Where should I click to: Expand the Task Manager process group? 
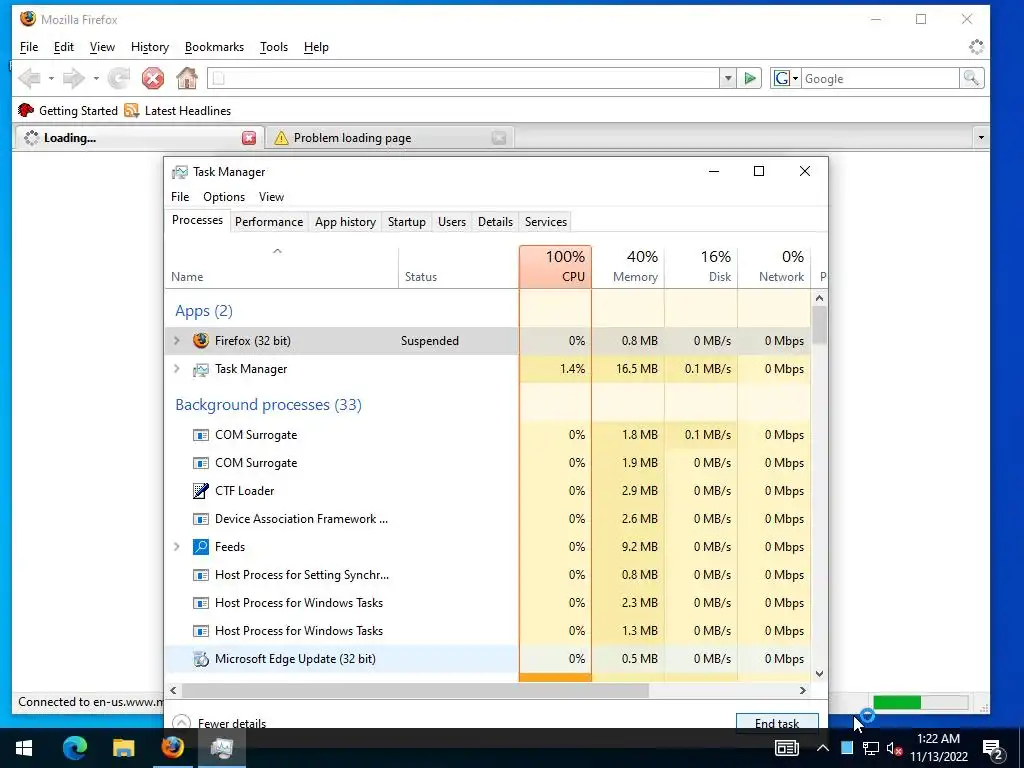[176, 368]
